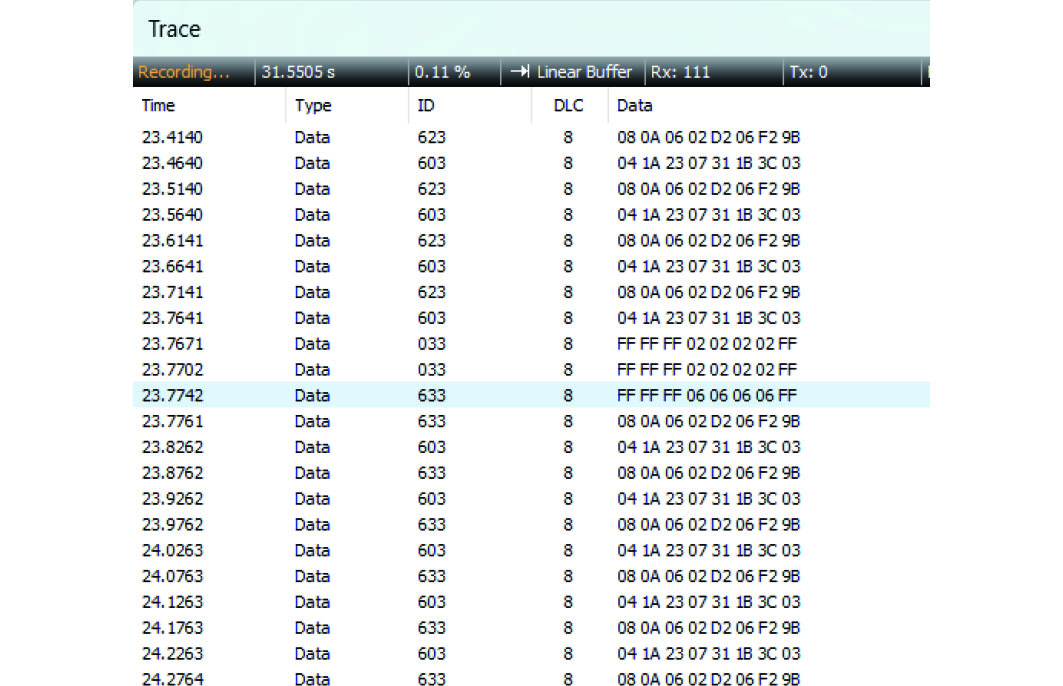Click the DLC column header
The width and height of the screenshot is (1063, 686).
point(568,105)
